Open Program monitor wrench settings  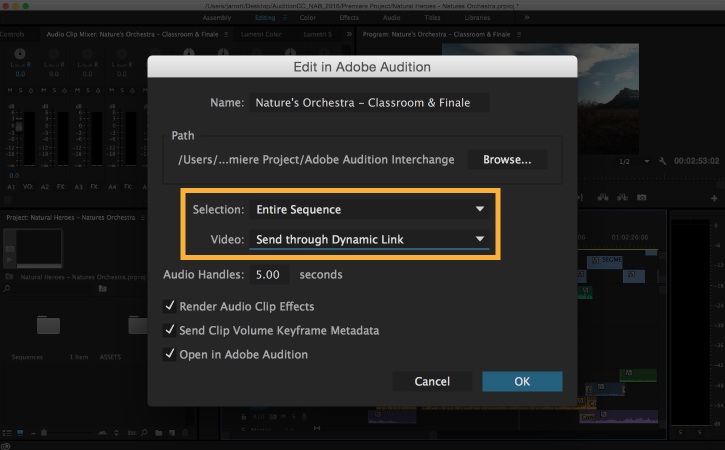(663, 161)
